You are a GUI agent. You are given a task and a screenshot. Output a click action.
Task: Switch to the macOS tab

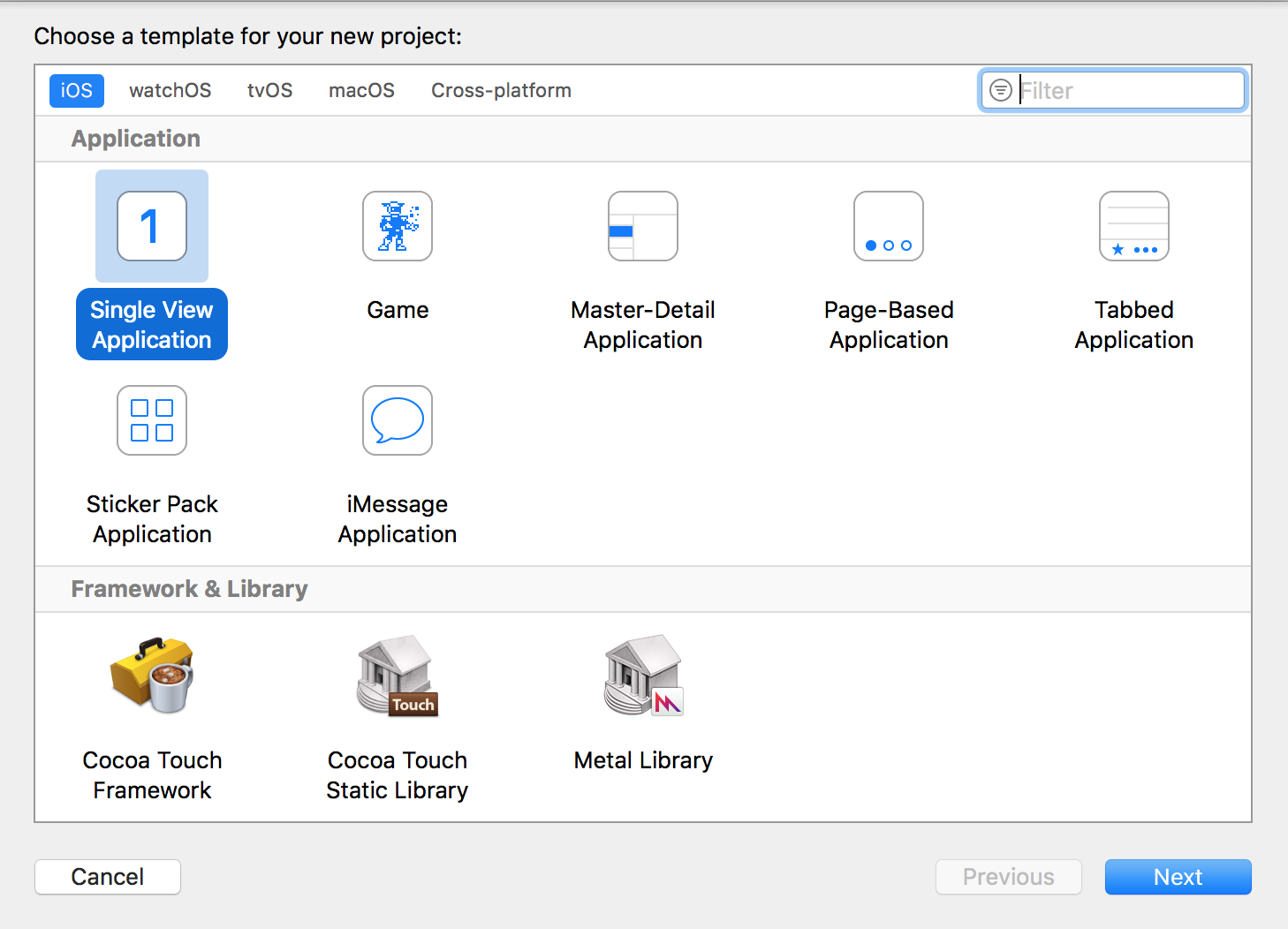pos(361,89)
